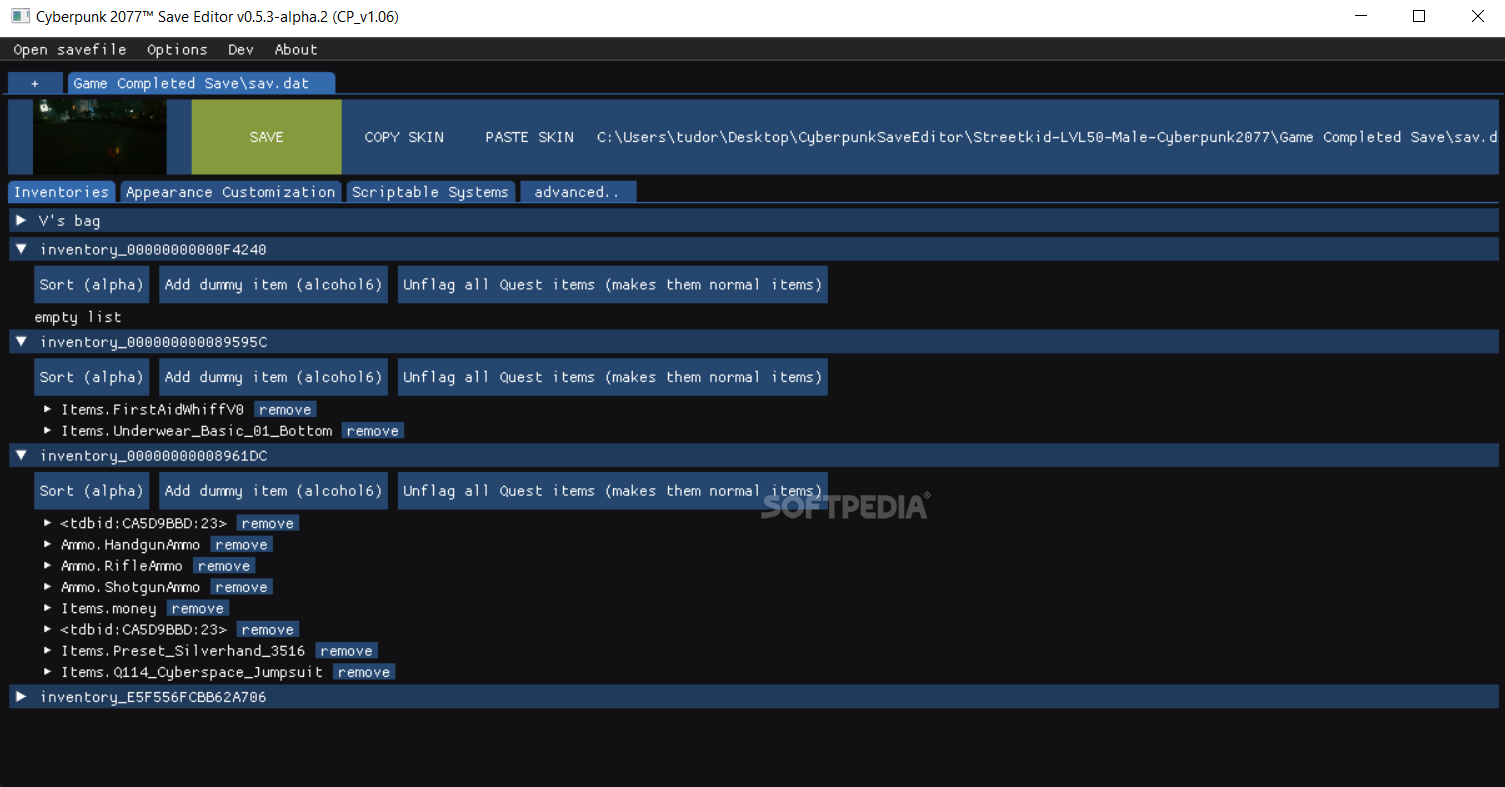Click Sort (alpha) under inventory_000000000089595C
The height and width of the screenshot is (787, 1505).
coord(92,377)
